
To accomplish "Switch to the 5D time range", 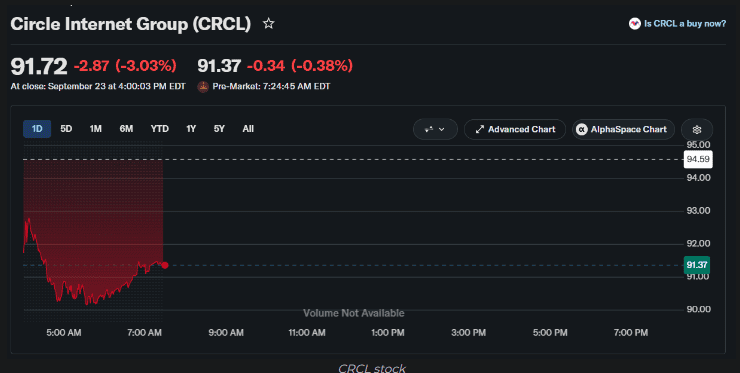I will click(x=66, y=129).
